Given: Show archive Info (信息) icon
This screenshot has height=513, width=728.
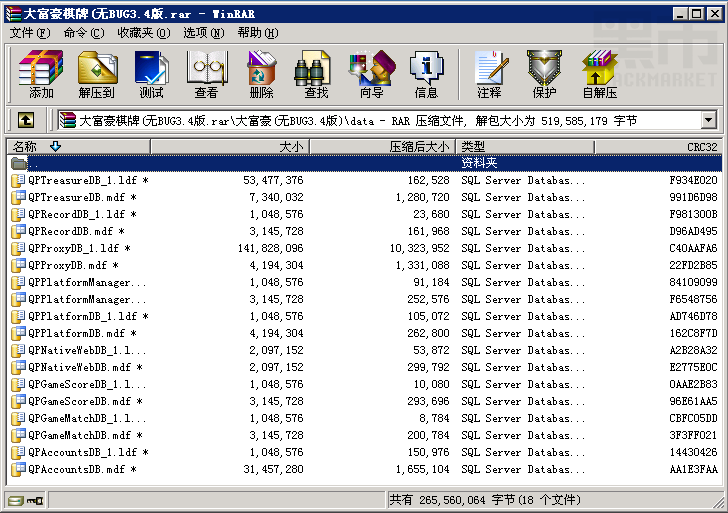Looking at the screenshot, I should [x=426, y=74].
